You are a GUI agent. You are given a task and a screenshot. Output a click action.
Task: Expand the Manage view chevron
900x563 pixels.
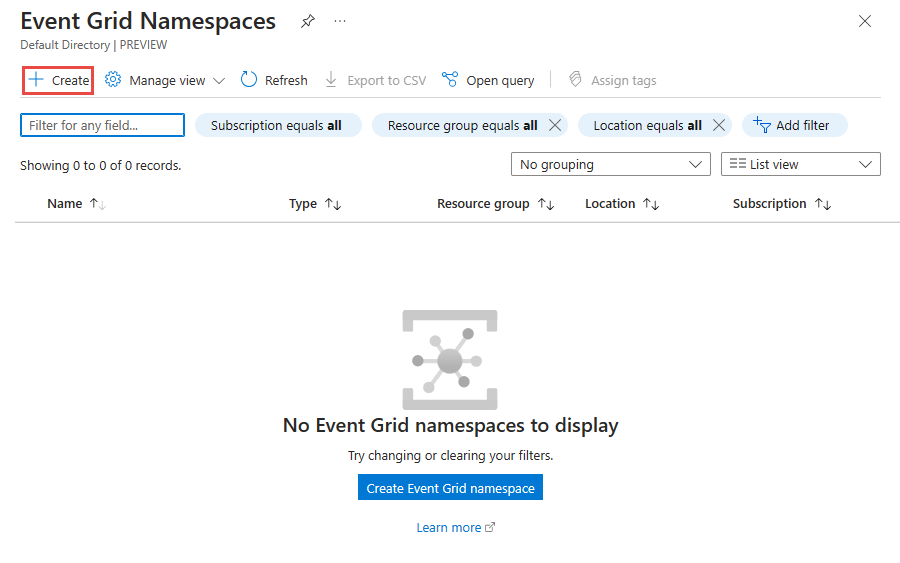[219, 81]
